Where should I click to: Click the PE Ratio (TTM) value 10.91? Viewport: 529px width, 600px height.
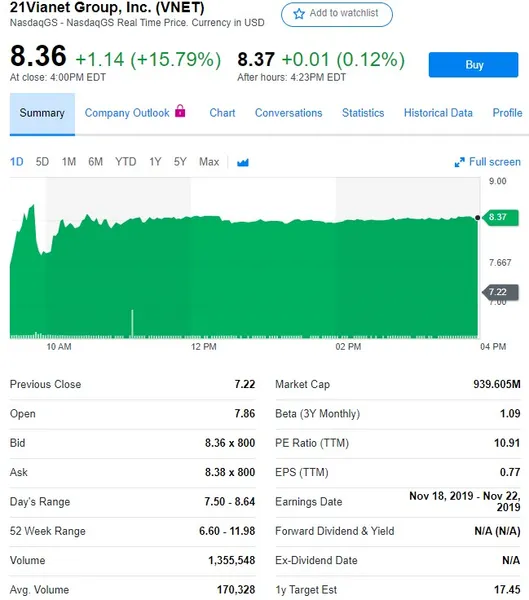(x=507, y=443)
